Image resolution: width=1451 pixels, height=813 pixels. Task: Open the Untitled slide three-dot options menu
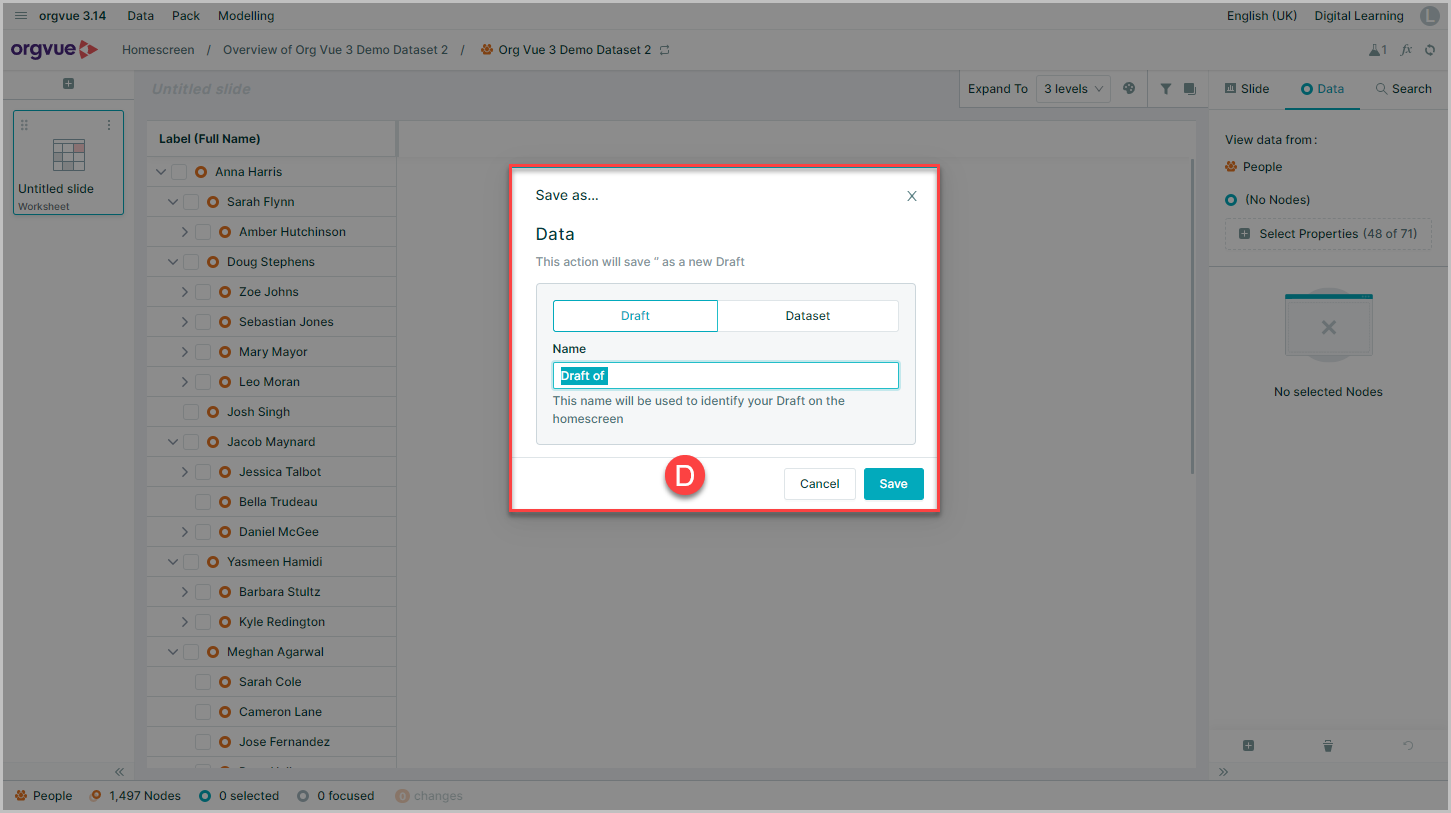click(x=109, y=125)
